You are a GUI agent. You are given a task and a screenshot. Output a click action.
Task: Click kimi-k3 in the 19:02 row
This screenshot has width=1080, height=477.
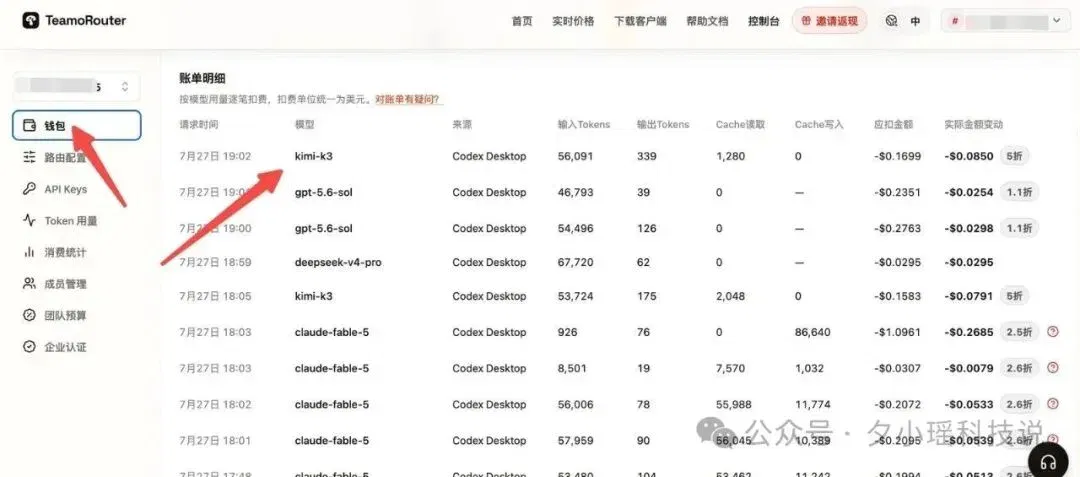pos(313,156)
